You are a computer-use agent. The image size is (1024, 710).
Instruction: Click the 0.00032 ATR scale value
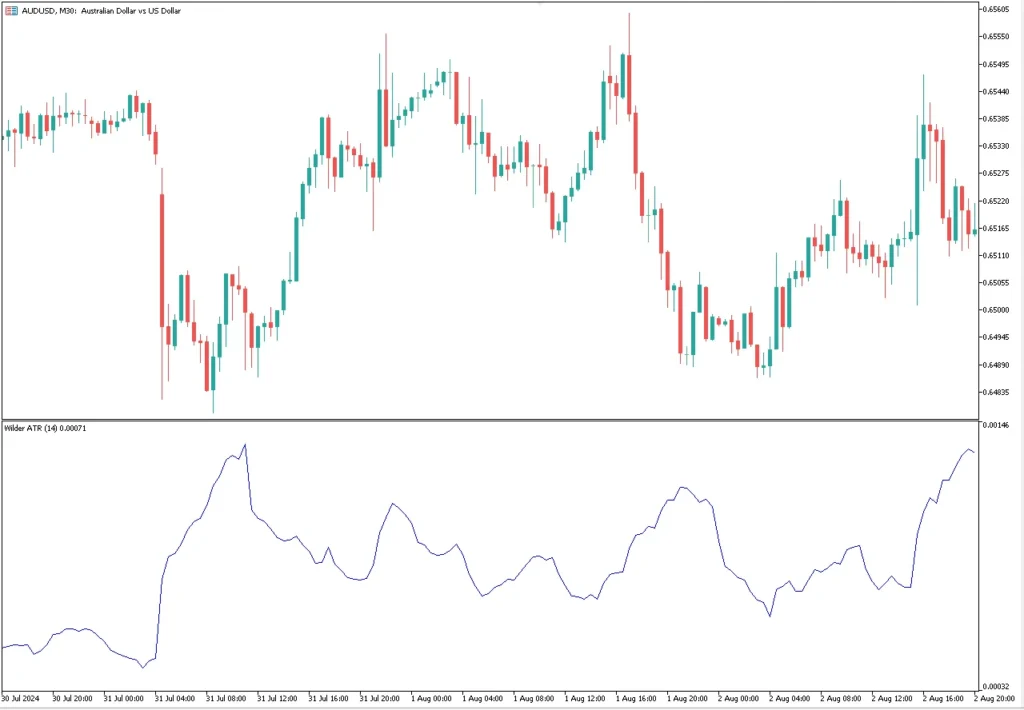(1000, 687)
